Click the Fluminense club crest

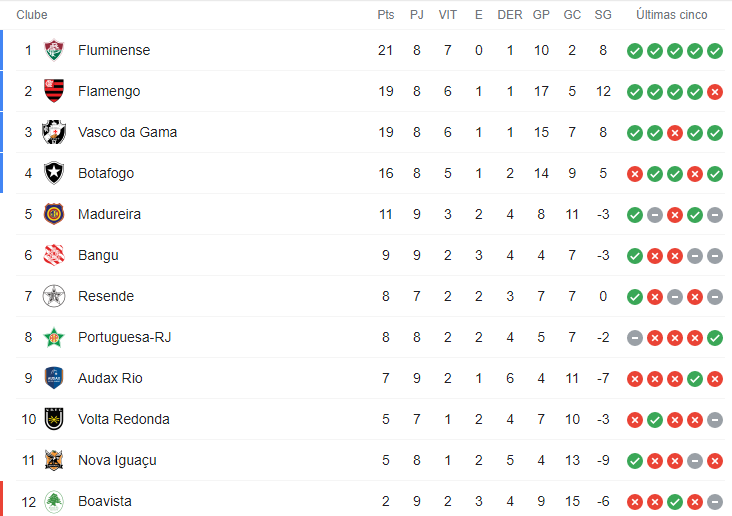54,50
